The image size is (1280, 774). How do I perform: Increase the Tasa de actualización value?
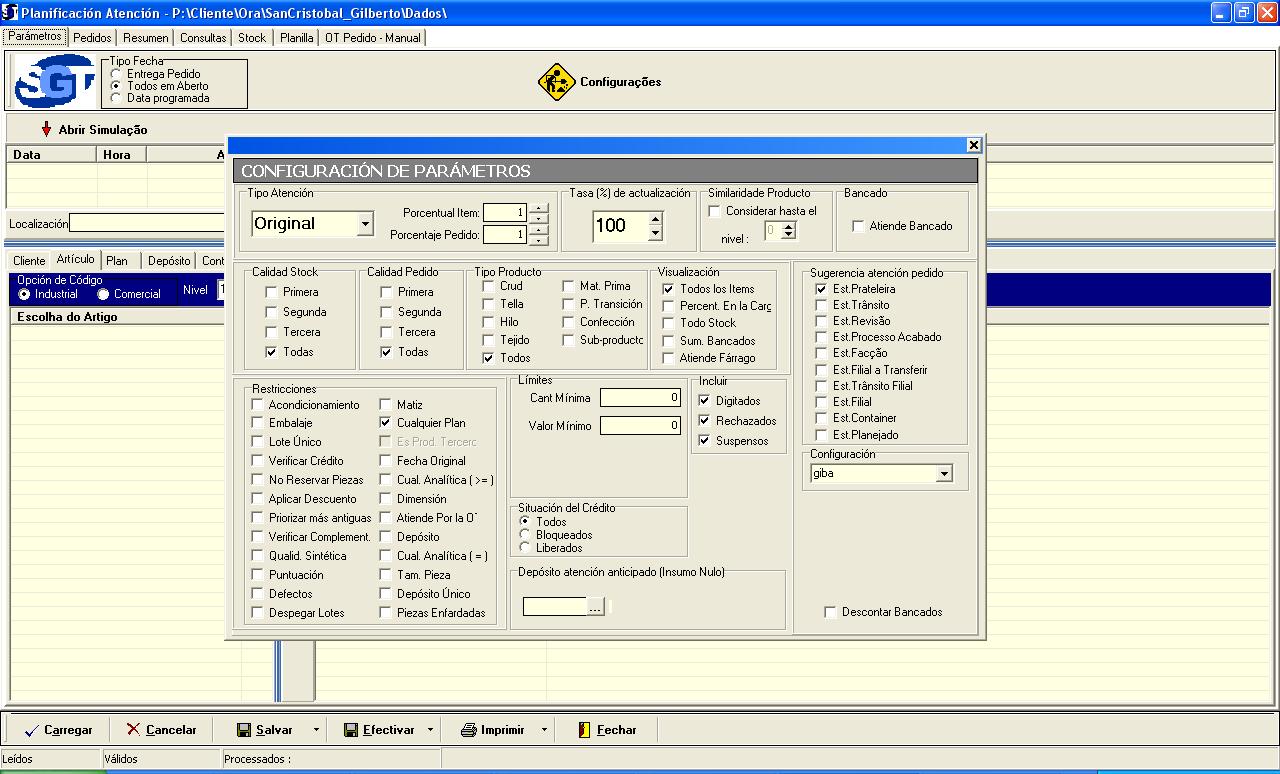pyautogui.click(x=655, y=218)
